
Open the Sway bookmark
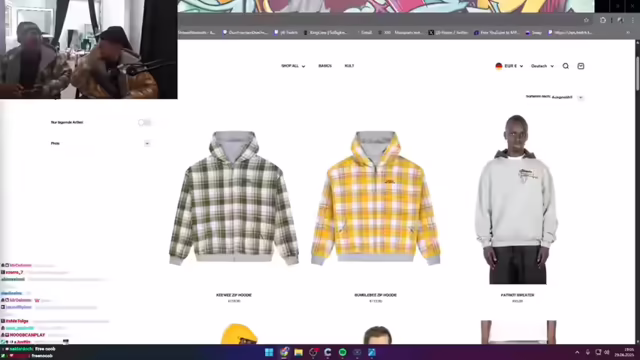click(533, 33)
